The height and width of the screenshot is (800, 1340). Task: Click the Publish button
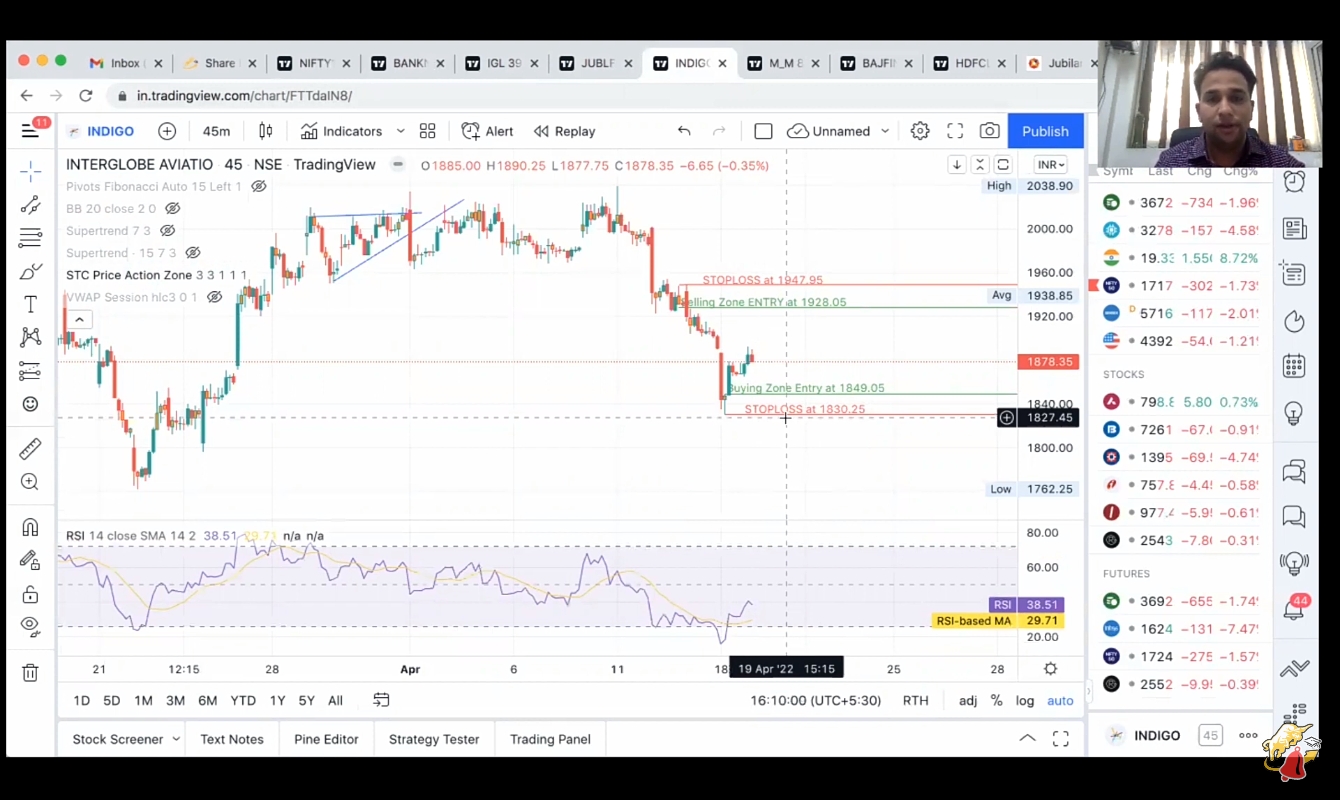coord(1045,131)
